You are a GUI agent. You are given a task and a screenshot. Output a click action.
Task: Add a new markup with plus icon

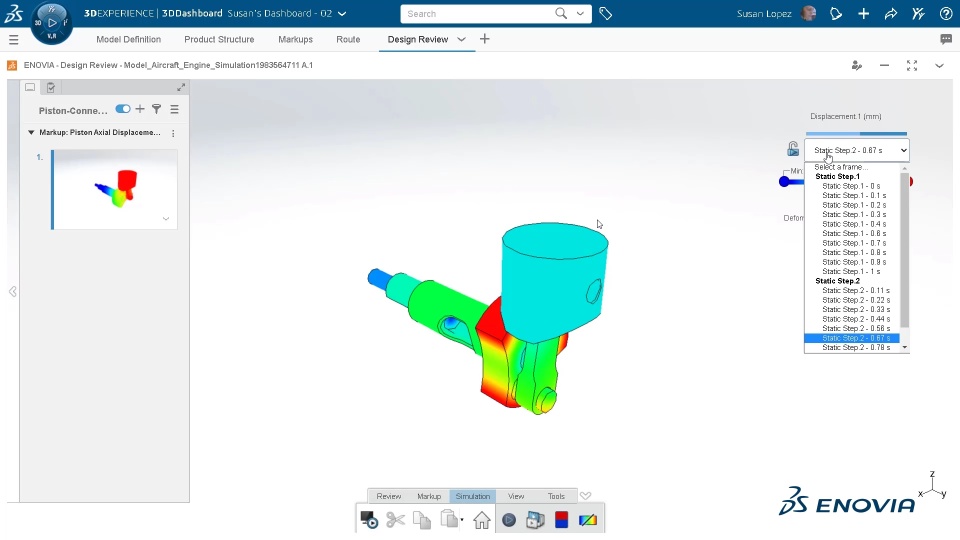(140, 109)
